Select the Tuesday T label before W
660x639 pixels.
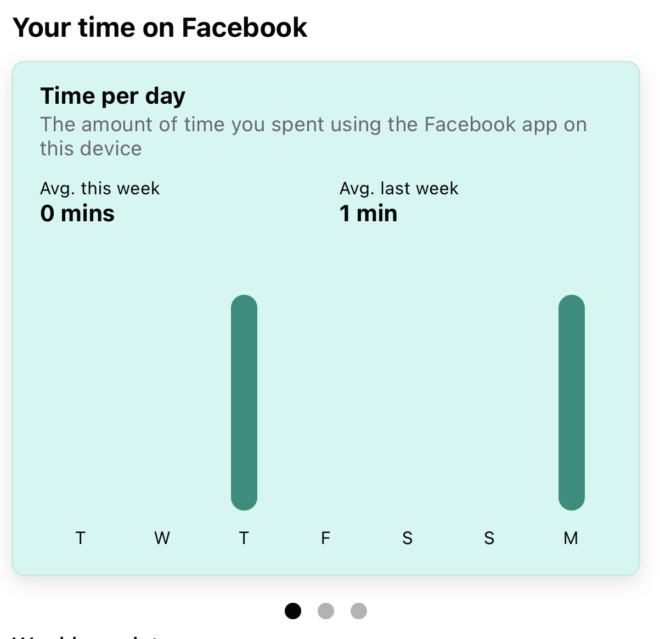pos(80,538)
